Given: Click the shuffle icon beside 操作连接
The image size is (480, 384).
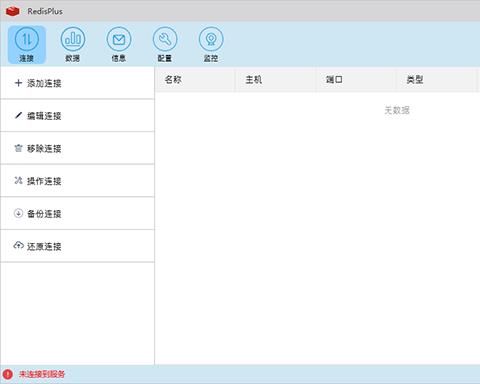Looking at the screenshot, I should 18,180.
